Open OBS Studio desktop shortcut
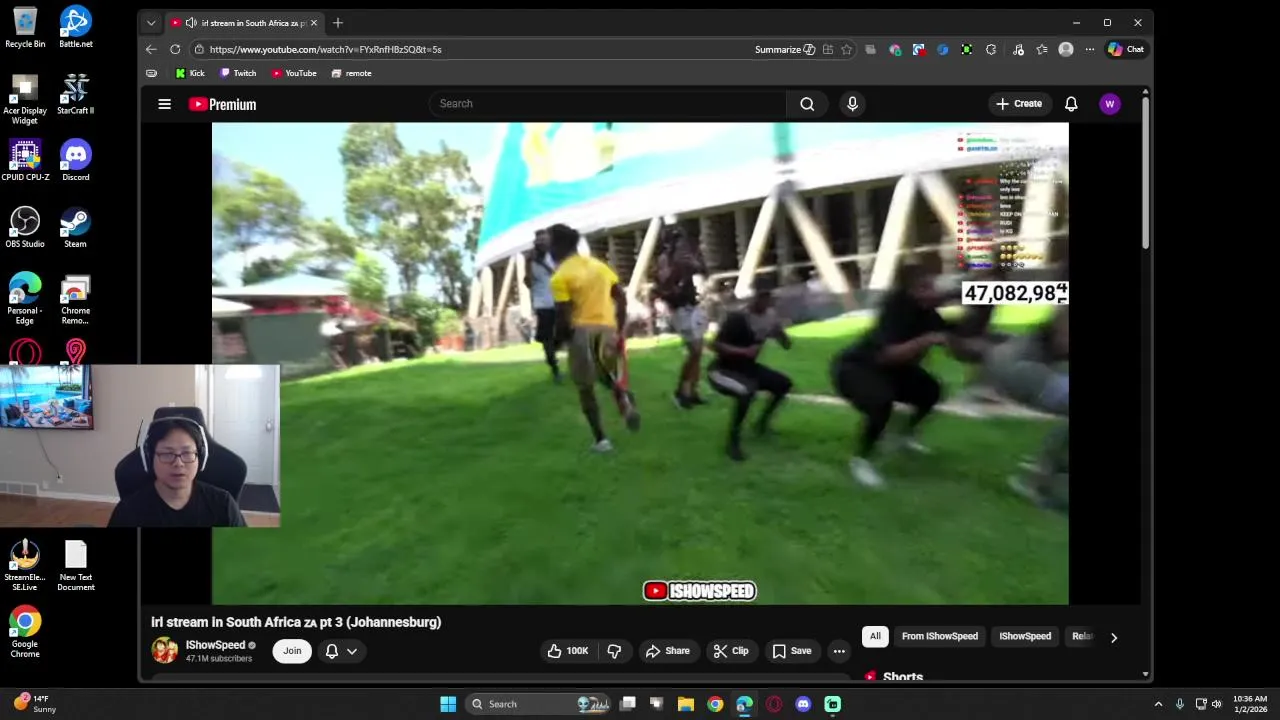This screenshot has width=1280, height=720. tap(25, 227)
